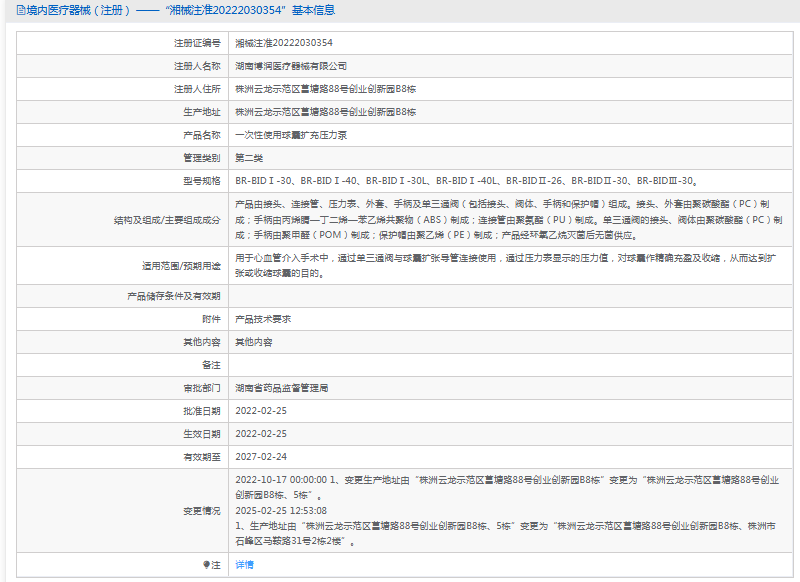Image resolution: width=800 pixels, height=582 pixels.
Task: Click the 适用范围/预期用途 label
Action: (181, 266)
